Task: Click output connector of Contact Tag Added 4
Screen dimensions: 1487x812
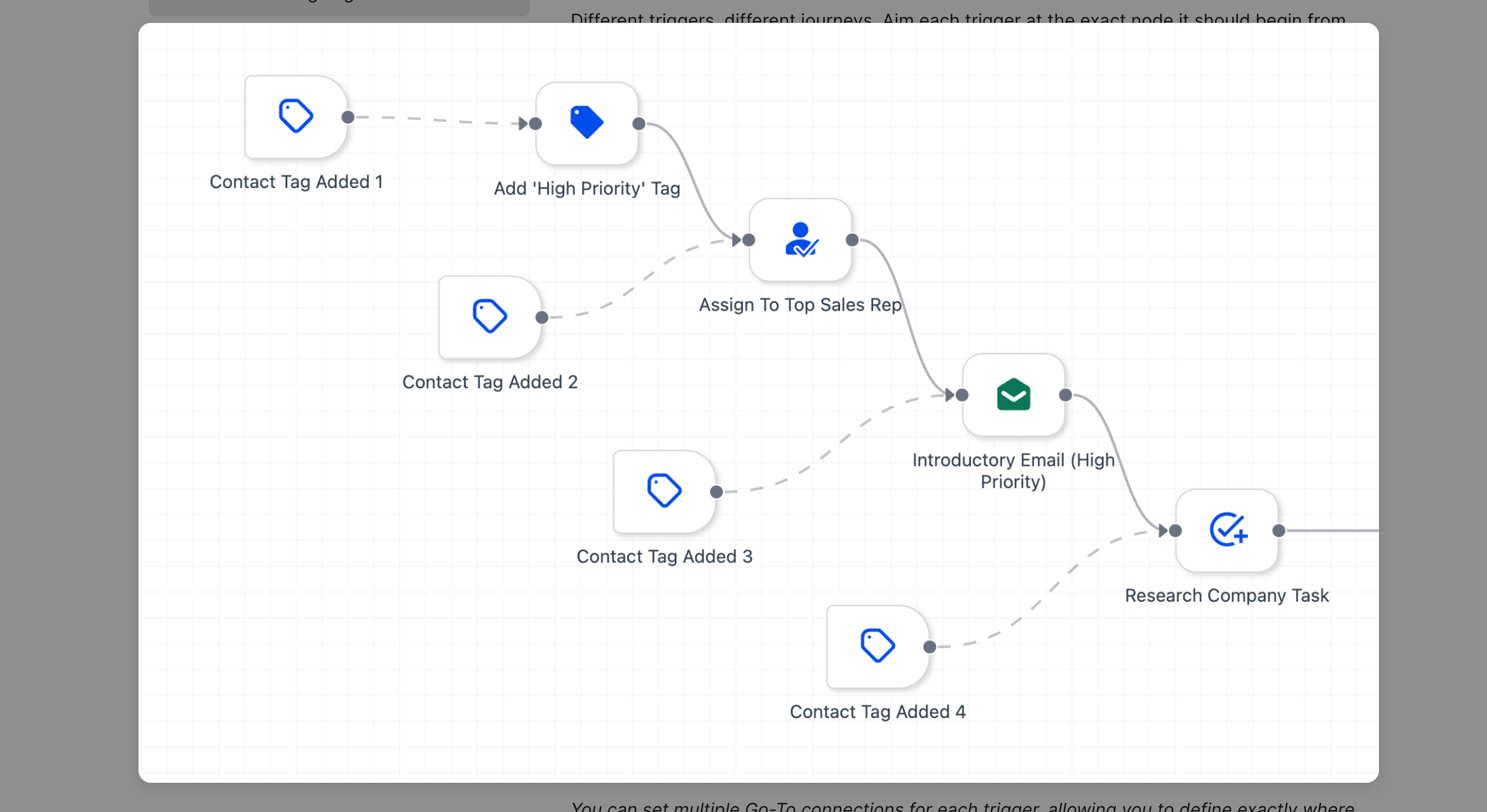Action: point(930,646)
